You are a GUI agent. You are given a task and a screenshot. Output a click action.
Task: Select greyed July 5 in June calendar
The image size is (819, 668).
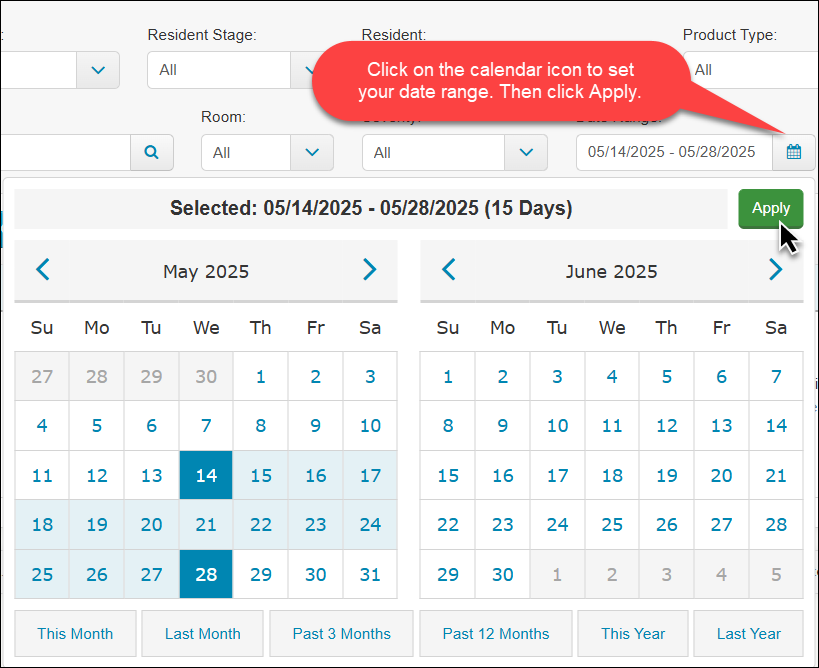(776, 574)
